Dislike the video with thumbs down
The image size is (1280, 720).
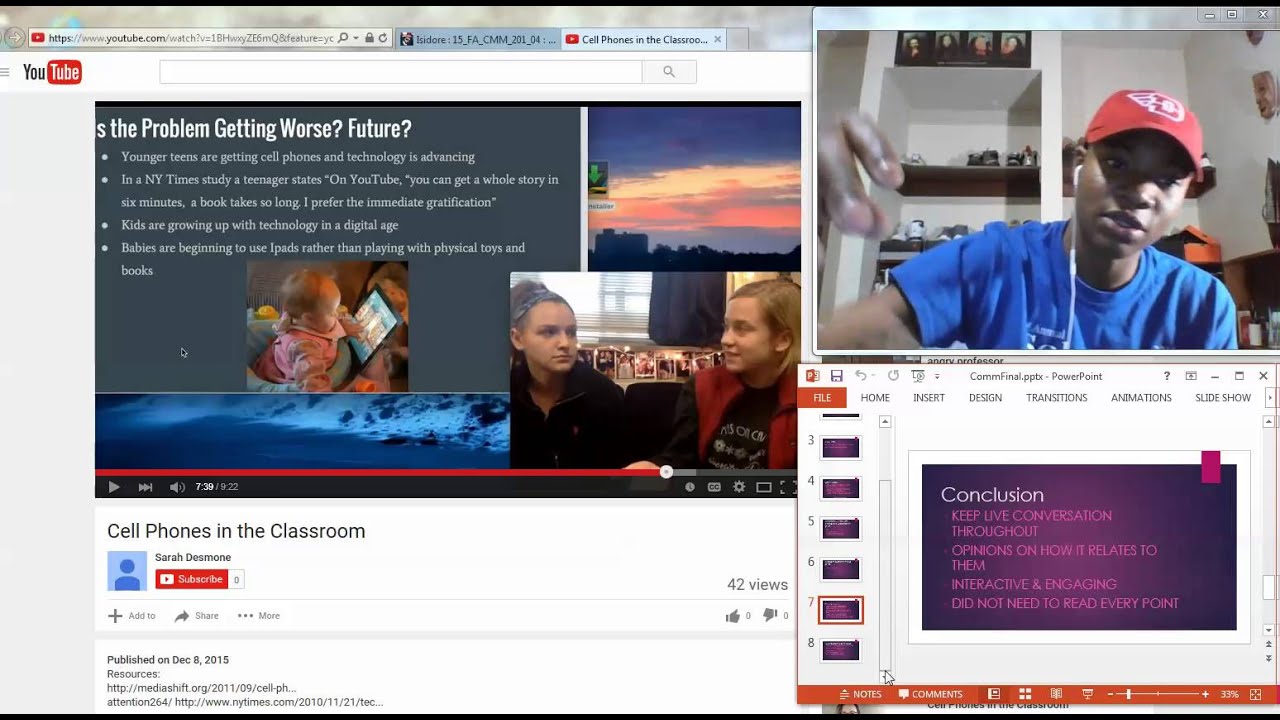(770, 616)
